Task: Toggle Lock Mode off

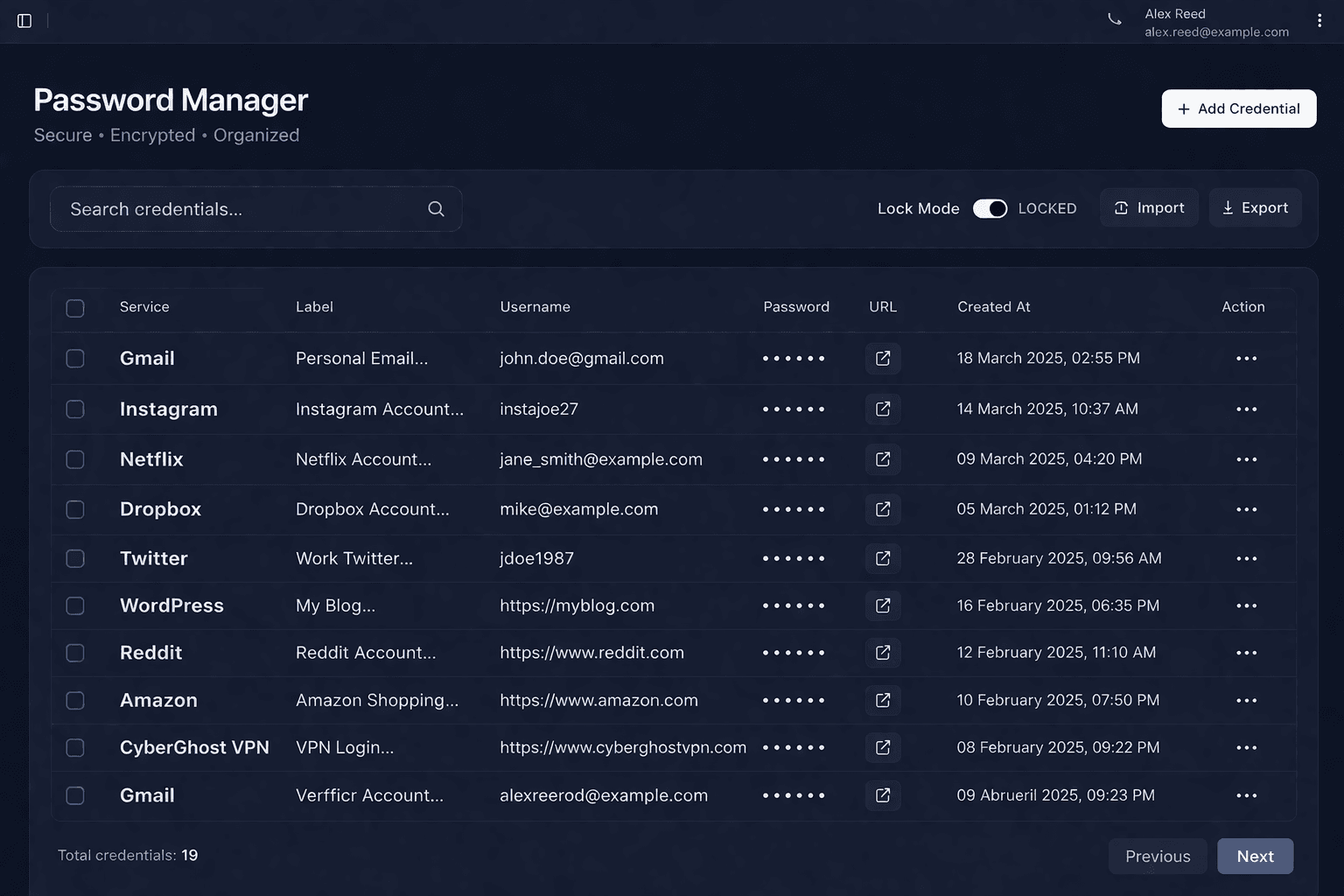Action: point(990,208)
